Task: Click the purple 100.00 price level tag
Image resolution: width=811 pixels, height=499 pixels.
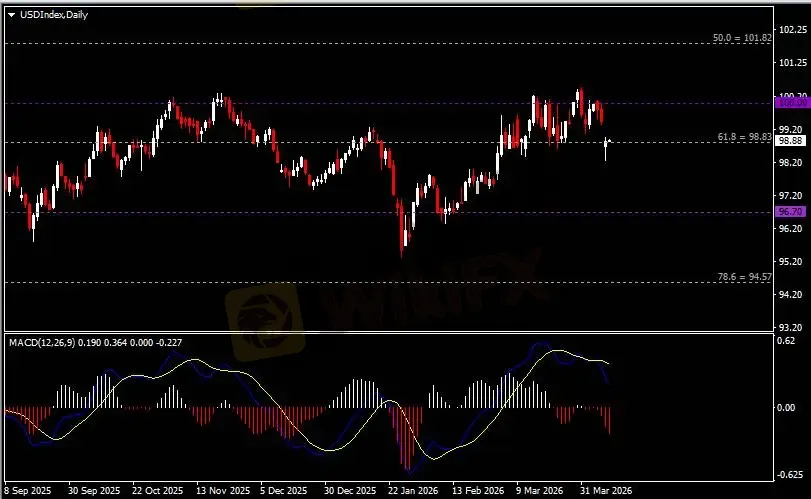Action: (x=791, y=102)
